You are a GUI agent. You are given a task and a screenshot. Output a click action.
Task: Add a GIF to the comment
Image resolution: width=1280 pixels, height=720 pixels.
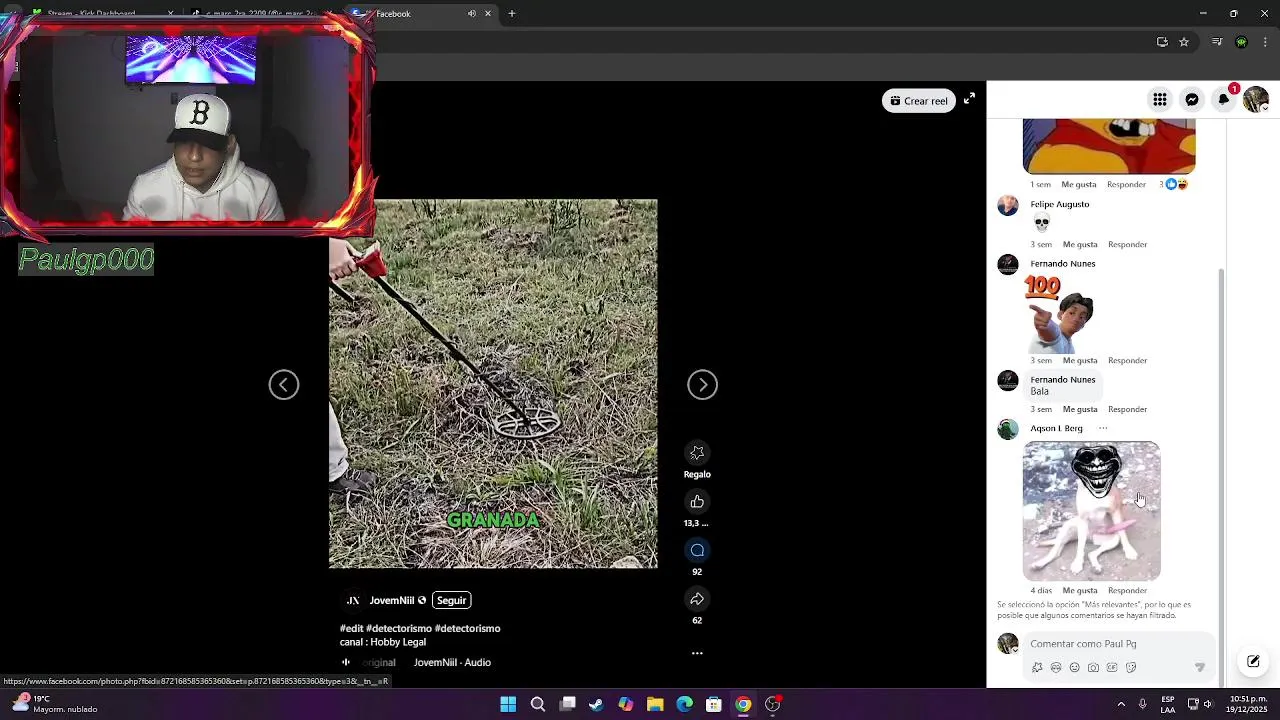(1112, 668)
